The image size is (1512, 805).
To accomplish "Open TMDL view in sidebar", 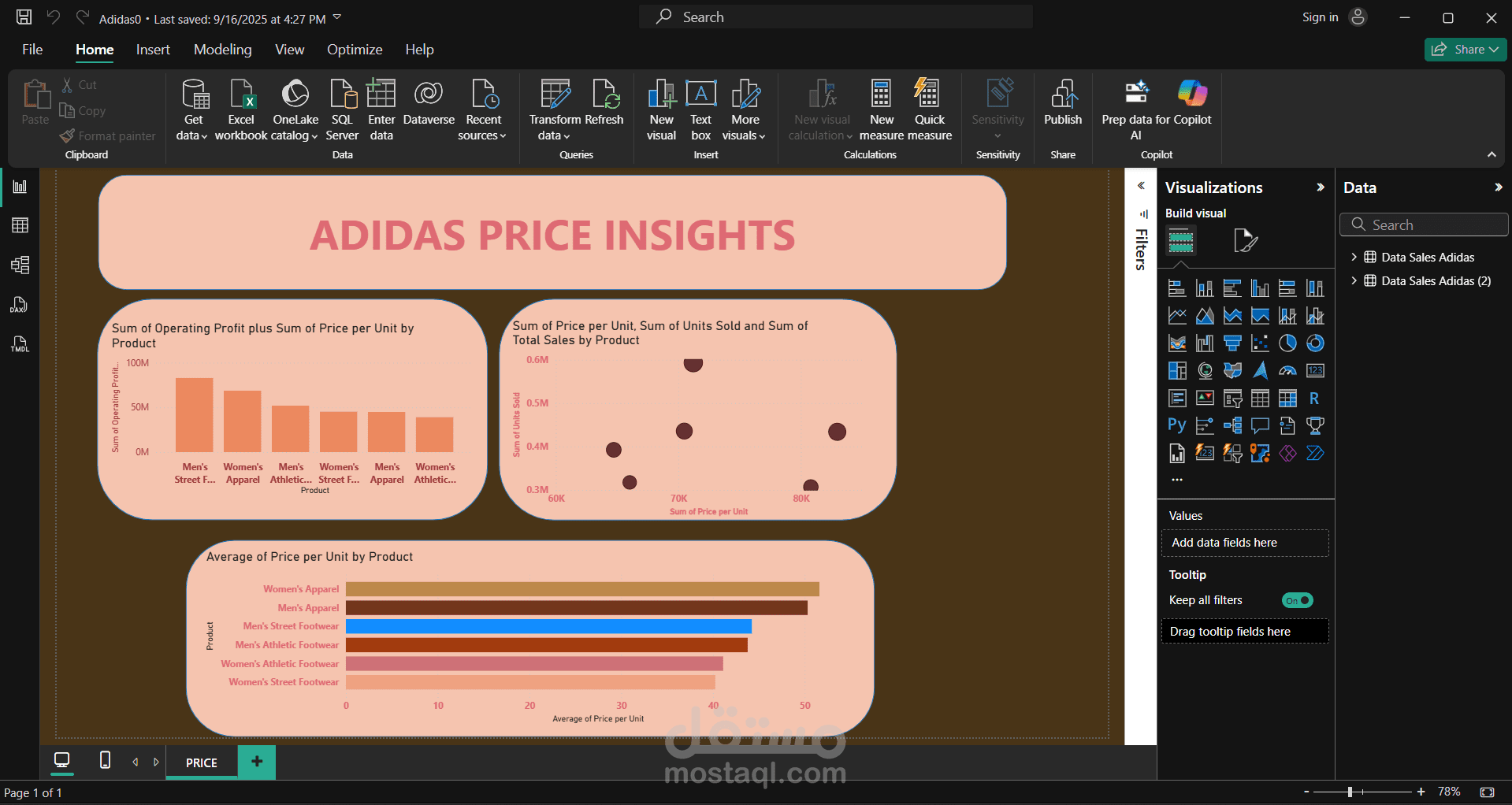I will (20, 344).
